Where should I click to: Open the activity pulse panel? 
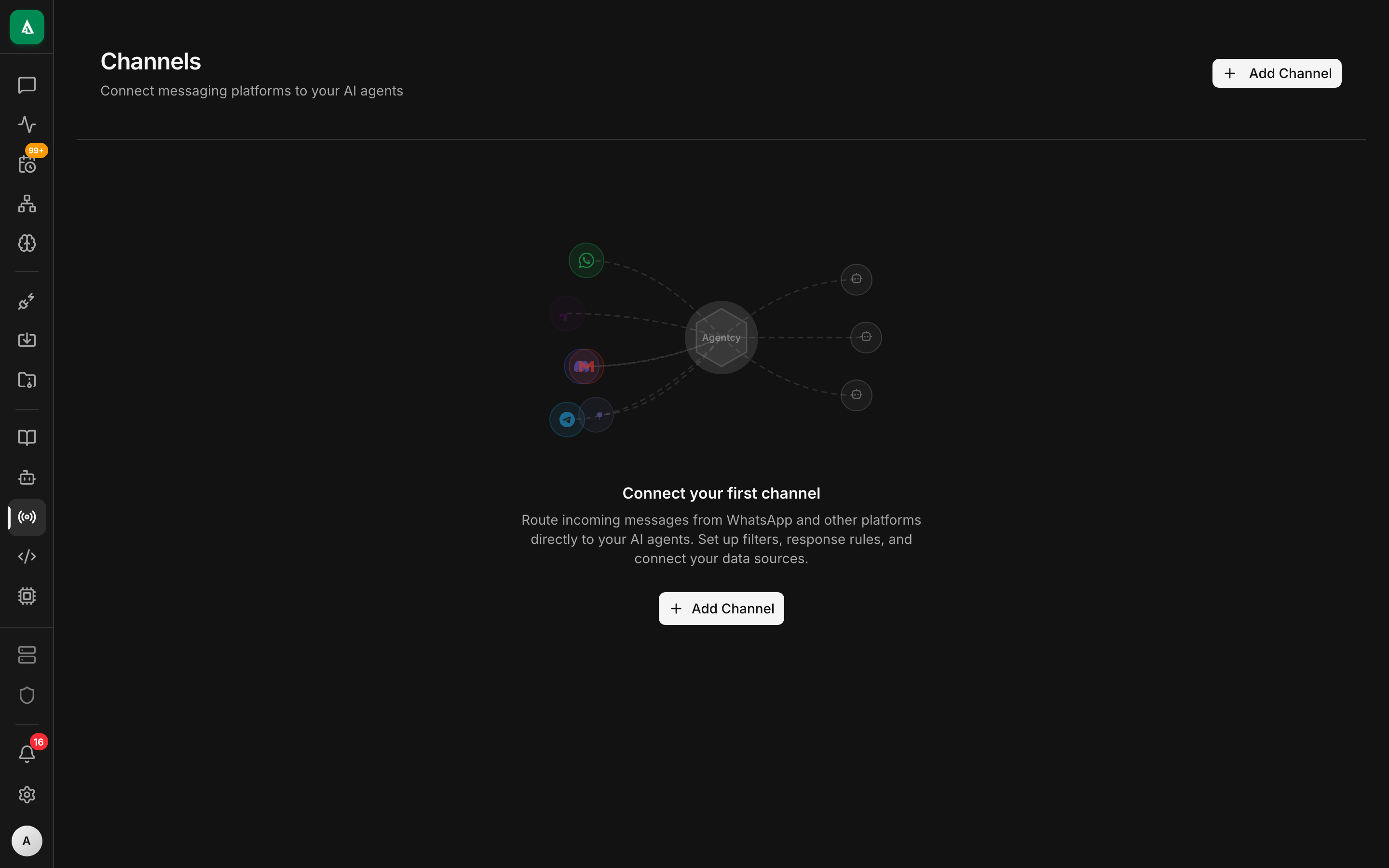coord(27,124)
